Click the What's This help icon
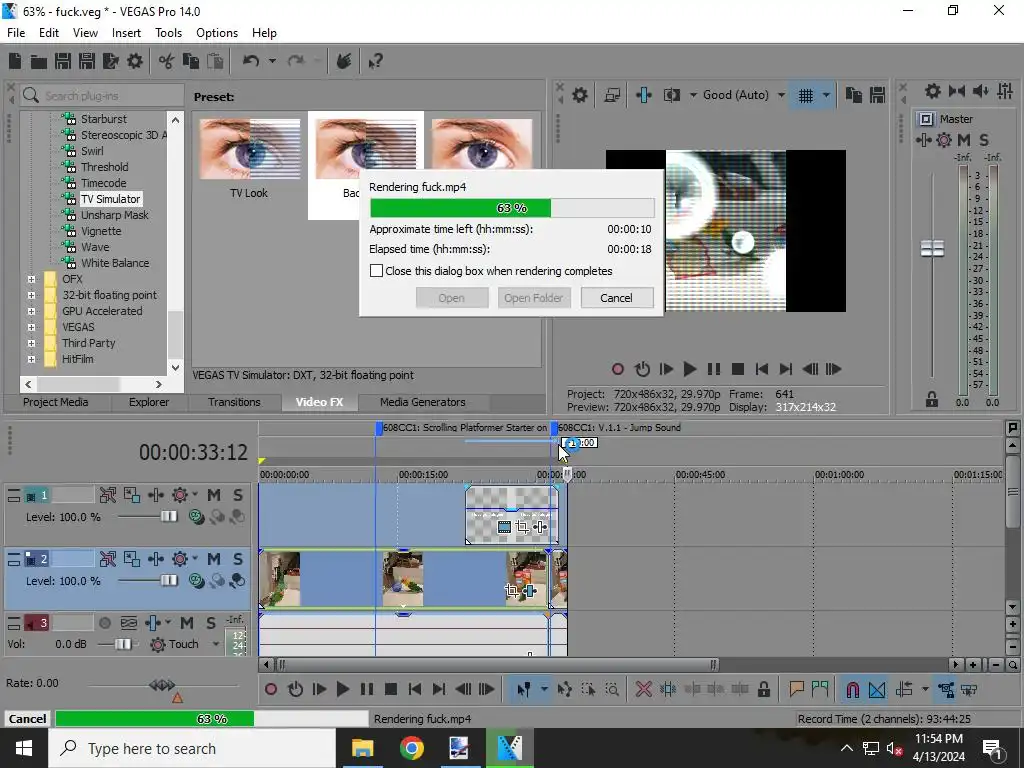Screen dimensions: 1024x768 click(375, 61)
